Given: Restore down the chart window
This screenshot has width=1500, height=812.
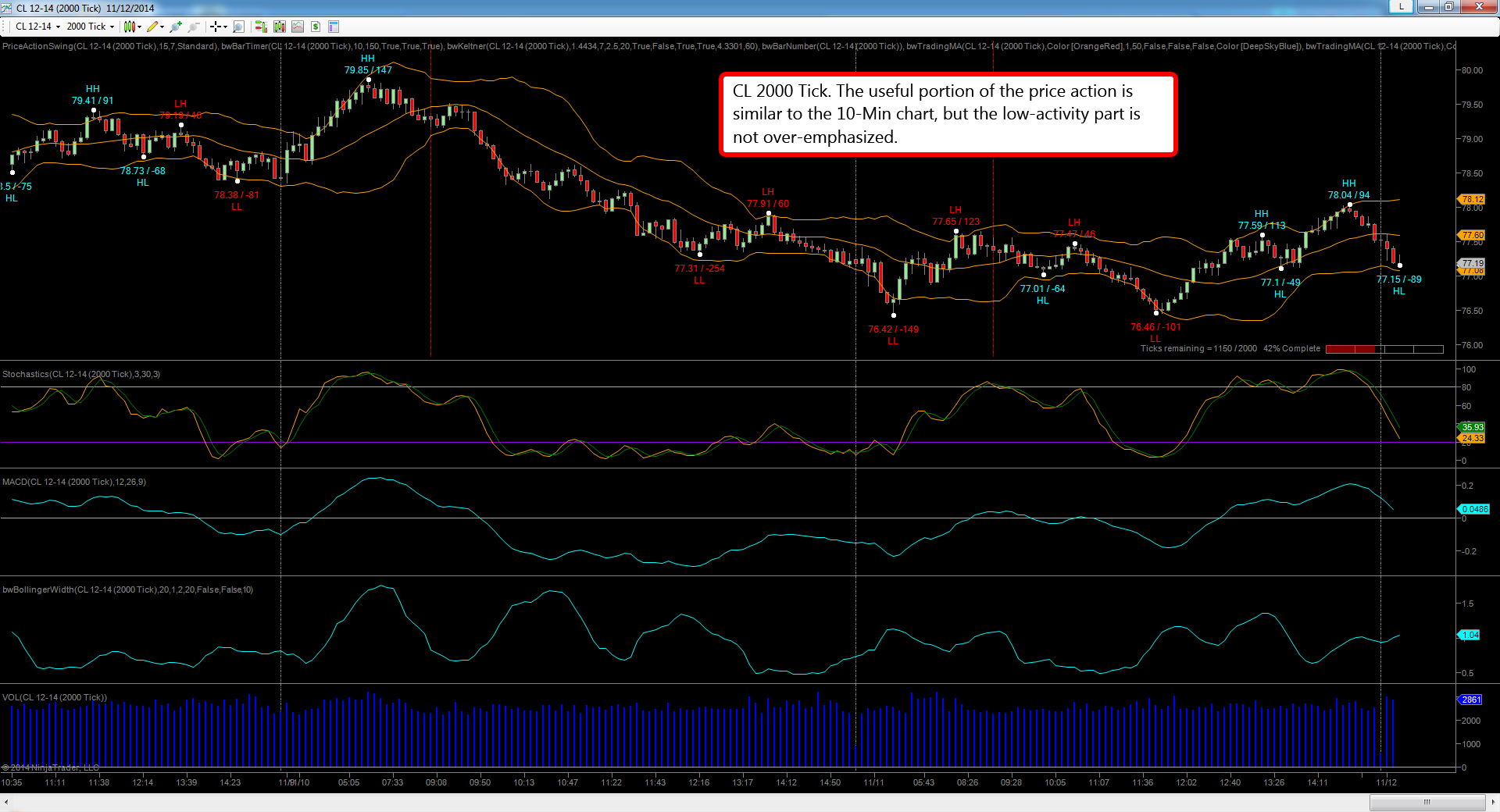Looking at the screenshot, I should point(1448,7).
